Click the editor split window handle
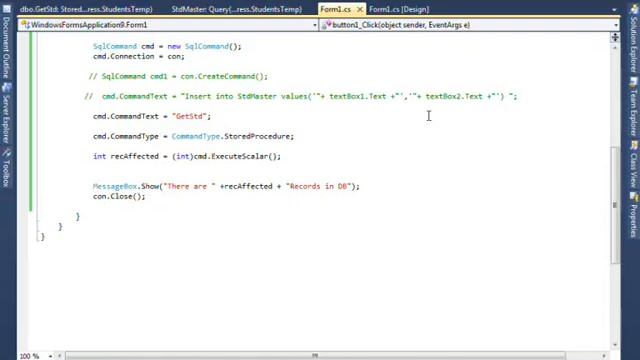 [x=615, y=38]
